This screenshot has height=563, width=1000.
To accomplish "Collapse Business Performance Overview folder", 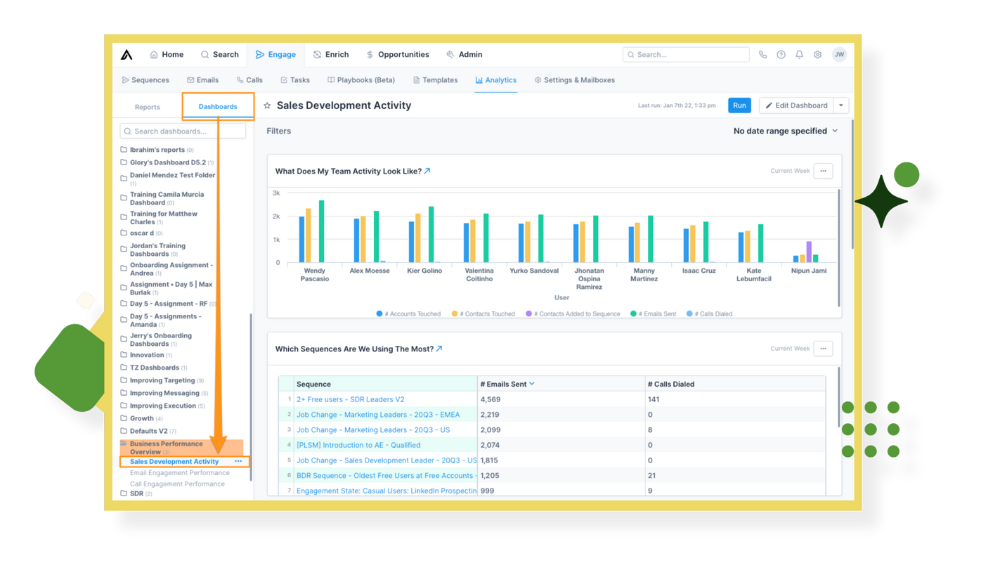I will [181, 448].
